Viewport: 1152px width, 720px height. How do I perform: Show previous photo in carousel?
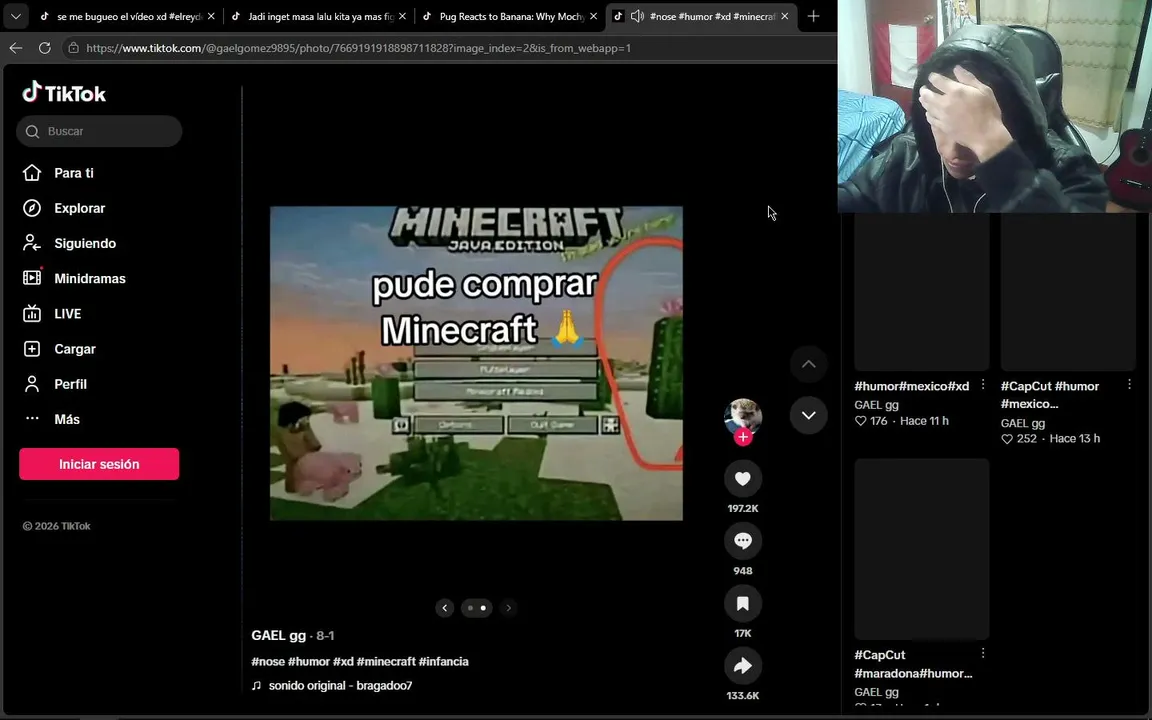444,608
